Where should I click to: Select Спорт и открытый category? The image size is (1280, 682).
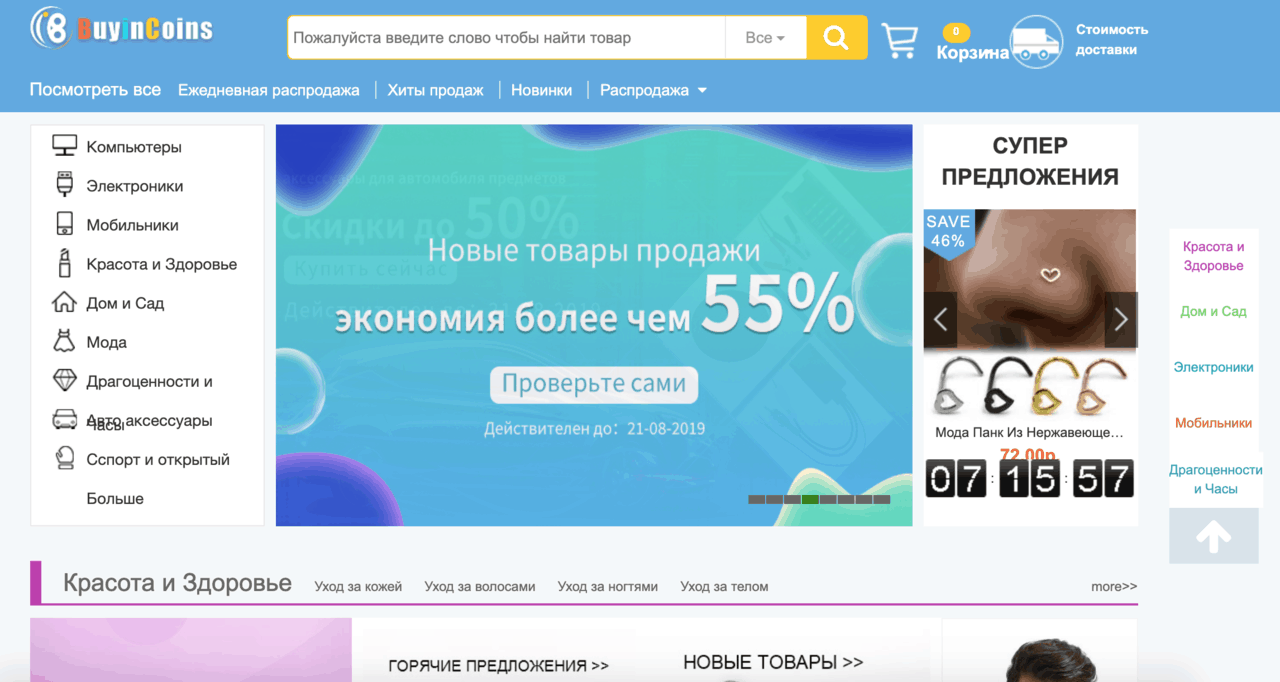(x=158, y=459)
